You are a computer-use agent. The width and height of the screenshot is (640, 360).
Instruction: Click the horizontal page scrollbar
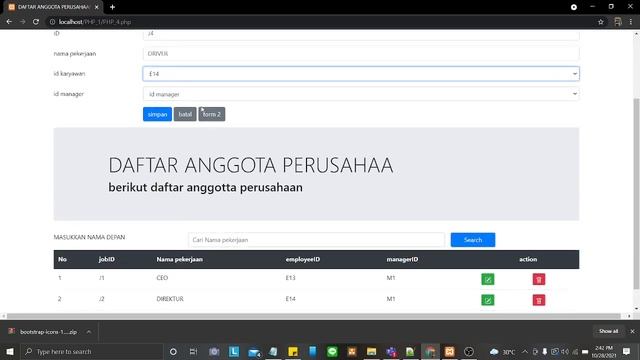(x=313, y=316)
